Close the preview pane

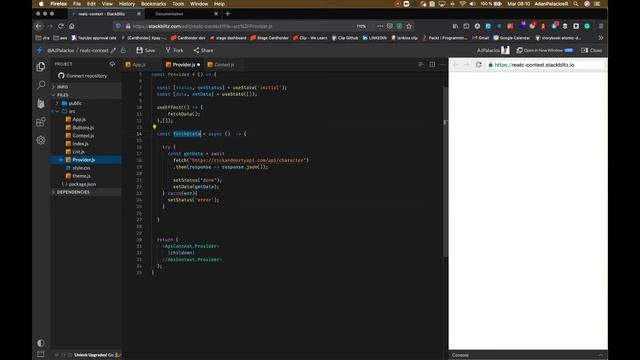click(x=592, y=50)
